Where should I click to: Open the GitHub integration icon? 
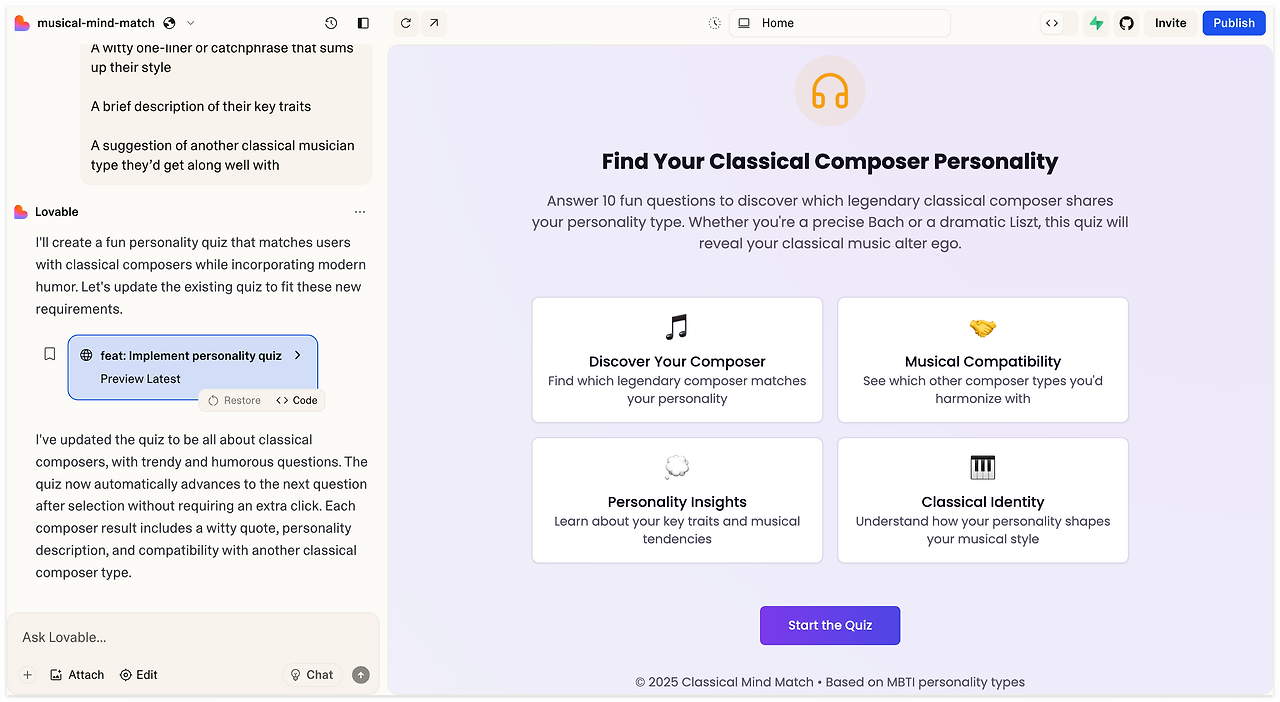[x=1127, y=23]
